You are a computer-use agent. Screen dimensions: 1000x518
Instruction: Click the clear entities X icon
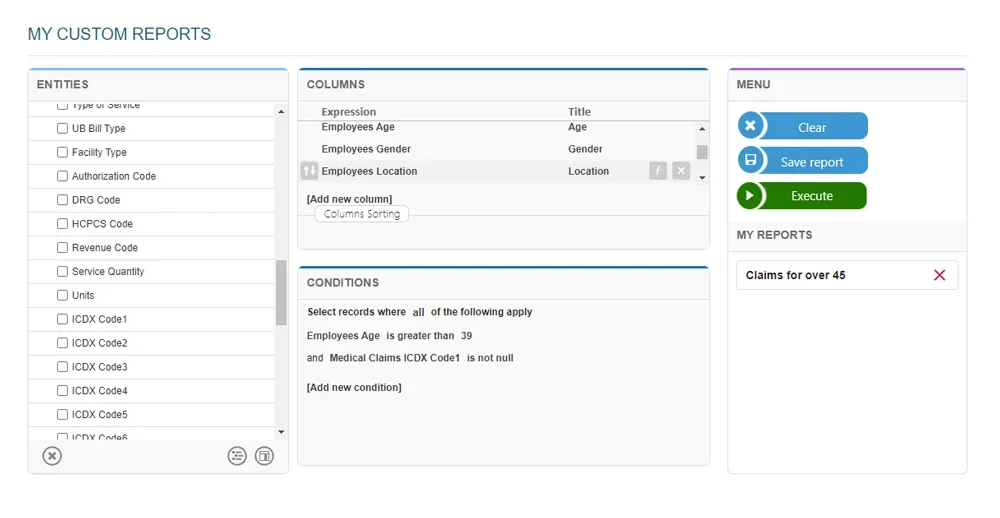click(x=52, y=456)
